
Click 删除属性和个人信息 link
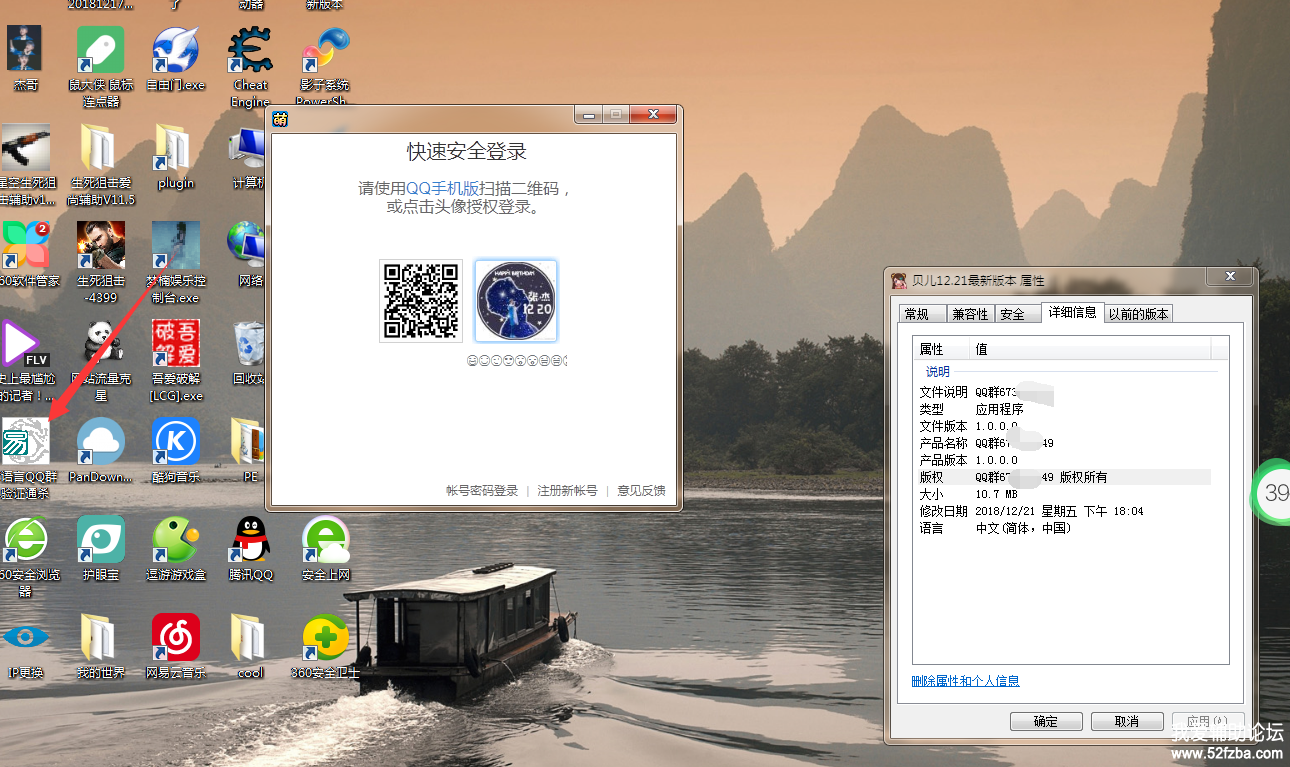coord(965,681)
